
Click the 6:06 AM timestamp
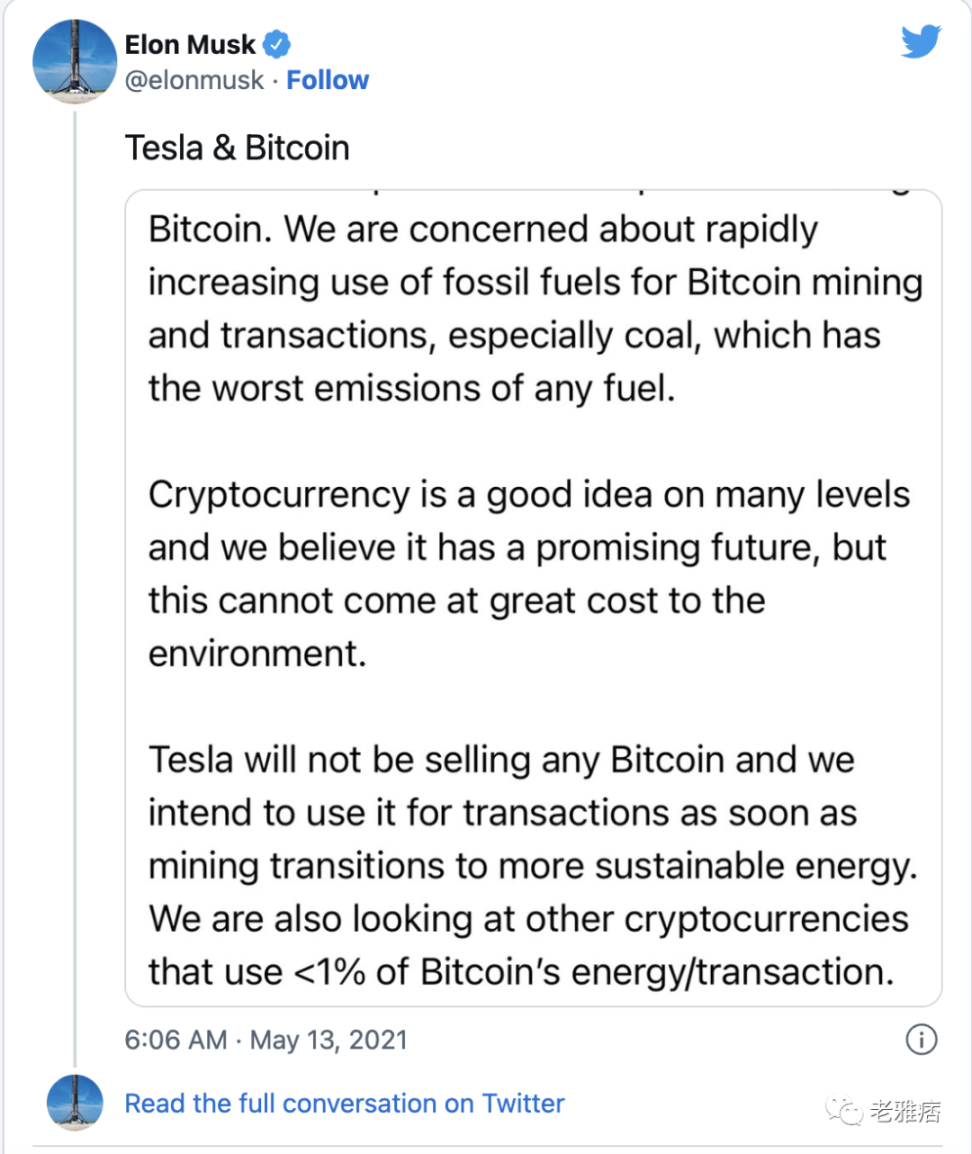pyautogui.click(x=176, y=1039)
